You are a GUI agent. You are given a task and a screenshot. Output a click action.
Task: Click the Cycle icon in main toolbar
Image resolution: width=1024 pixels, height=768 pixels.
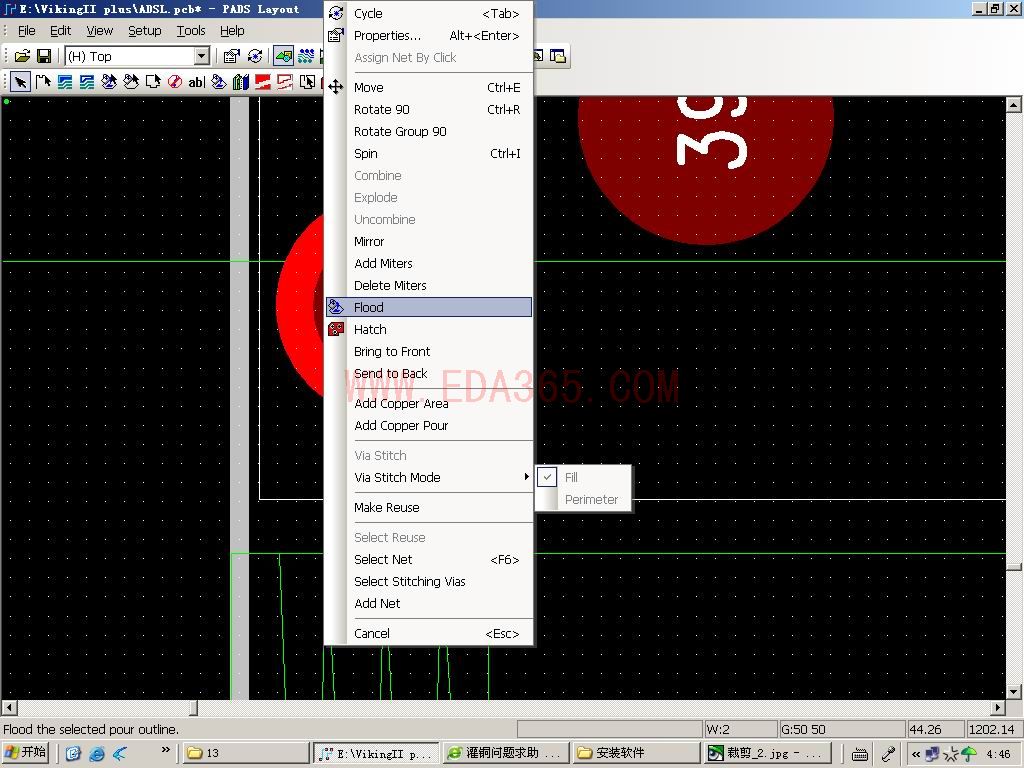pyautogui.click(x=255, y=56)
